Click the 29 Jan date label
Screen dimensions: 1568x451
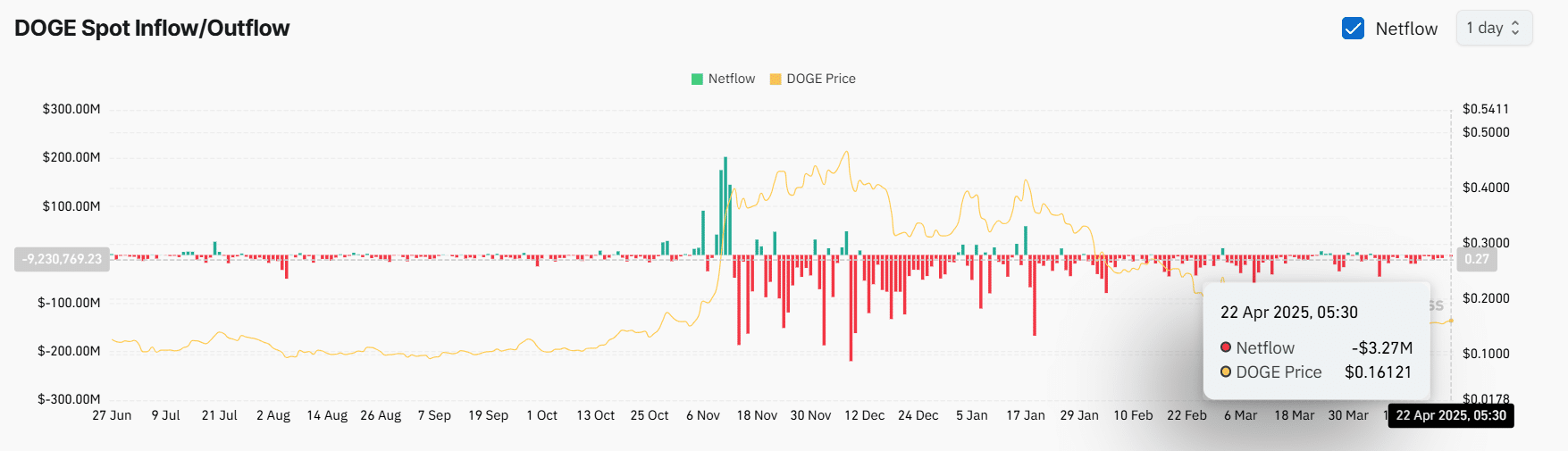click(1079, 415)
